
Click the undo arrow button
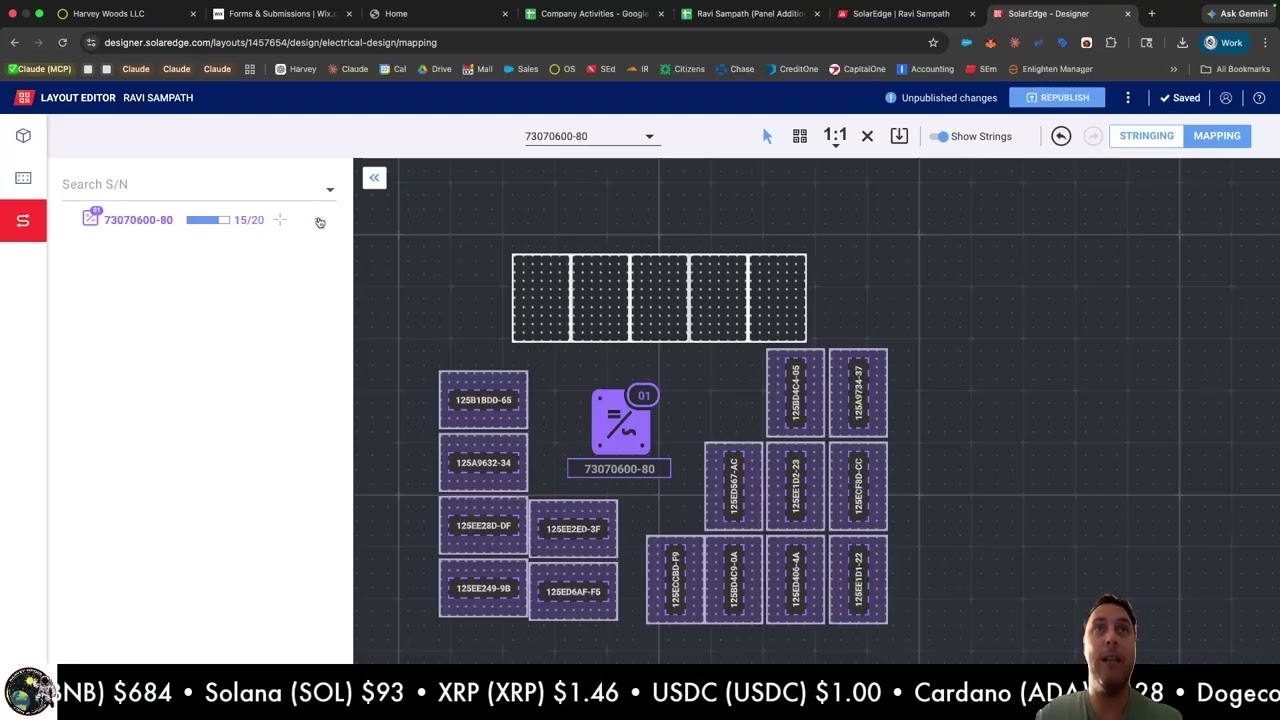pos(1061,136)
